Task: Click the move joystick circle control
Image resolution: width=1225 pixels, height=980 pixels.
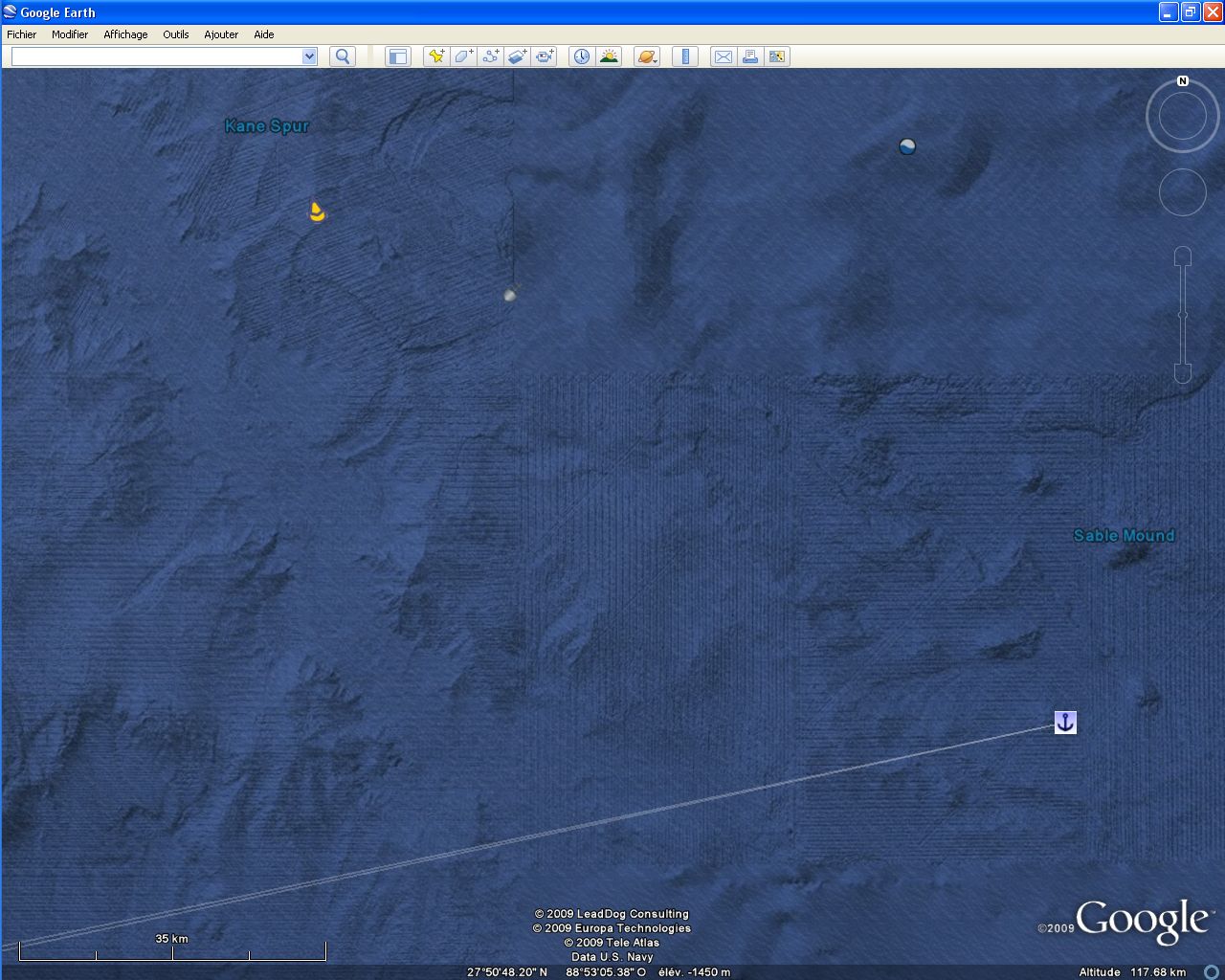Action: (1183, 192)
